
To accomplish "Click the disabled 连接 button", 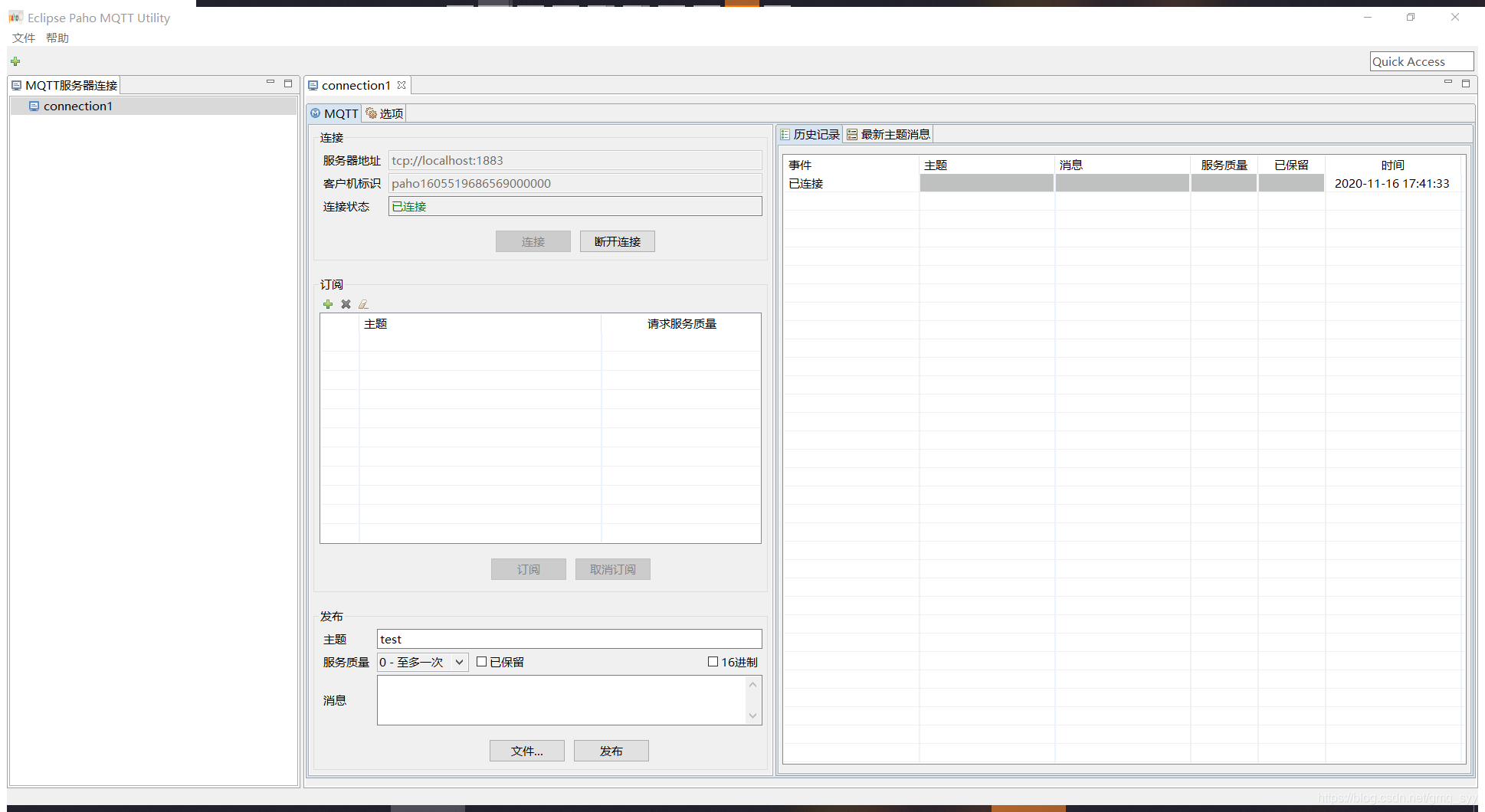I will click(533, 241).
